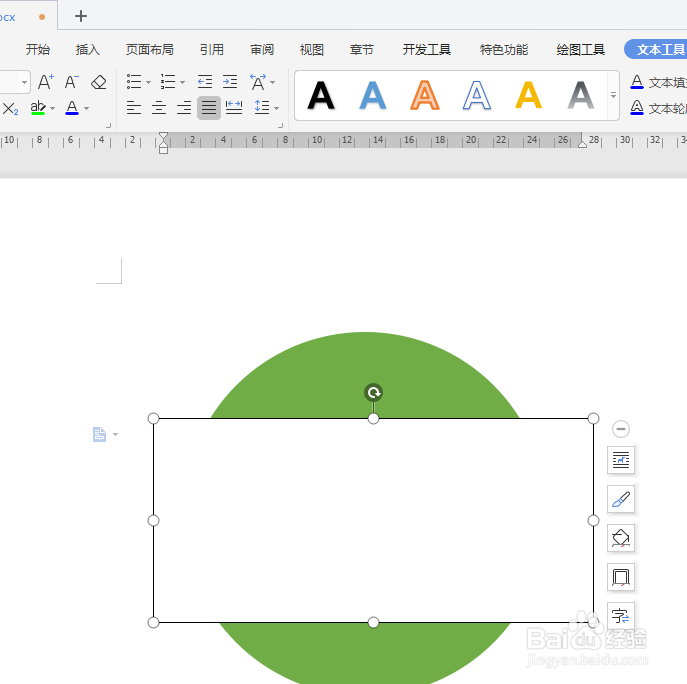Center align text

point(159,107)
